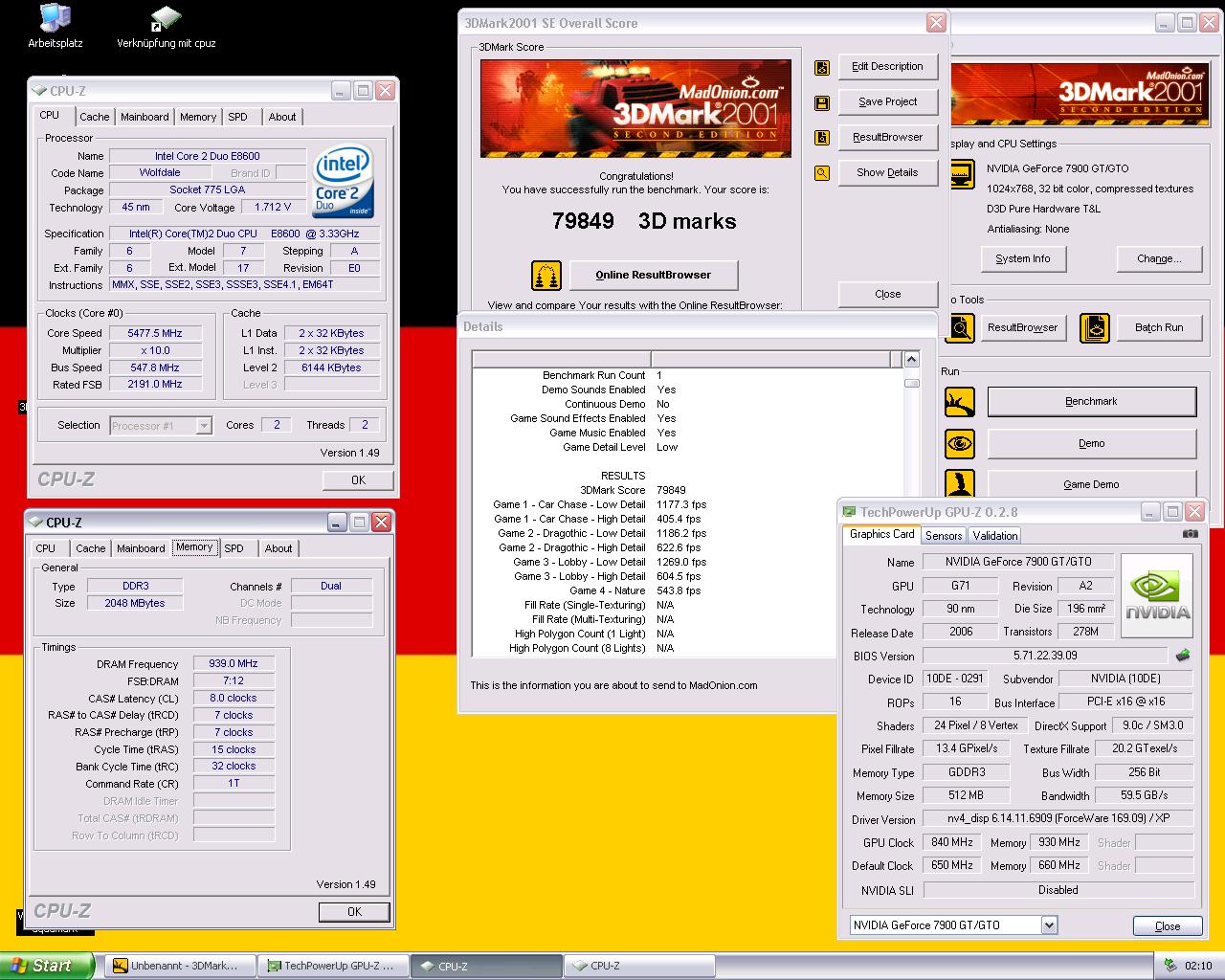1225x980 pixels.
Task: Open Memory tab in top CPU-Z window
Action: click(x=198, y=117)
